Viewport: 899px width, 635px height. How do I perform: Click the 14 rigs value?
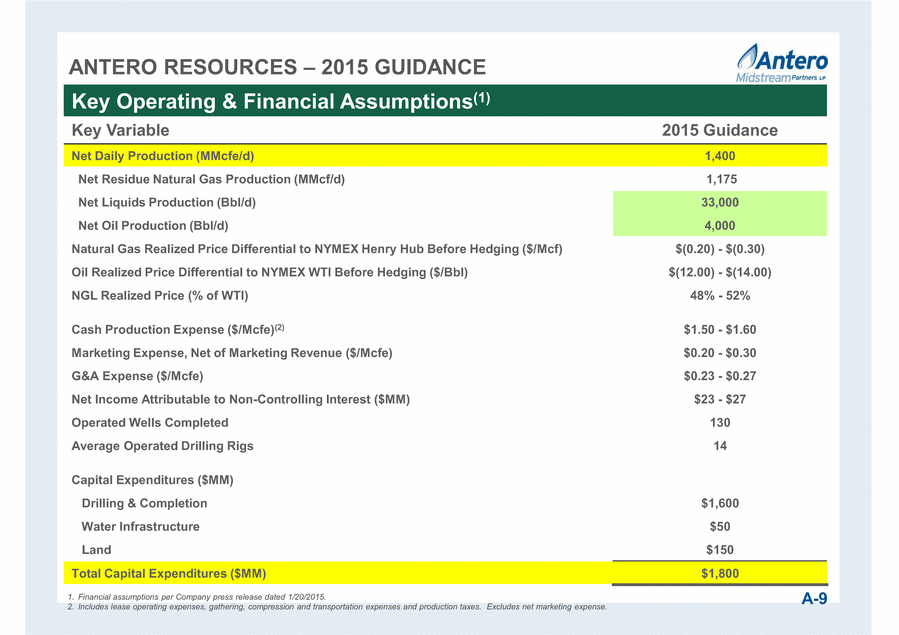click(x=720, y=446)
